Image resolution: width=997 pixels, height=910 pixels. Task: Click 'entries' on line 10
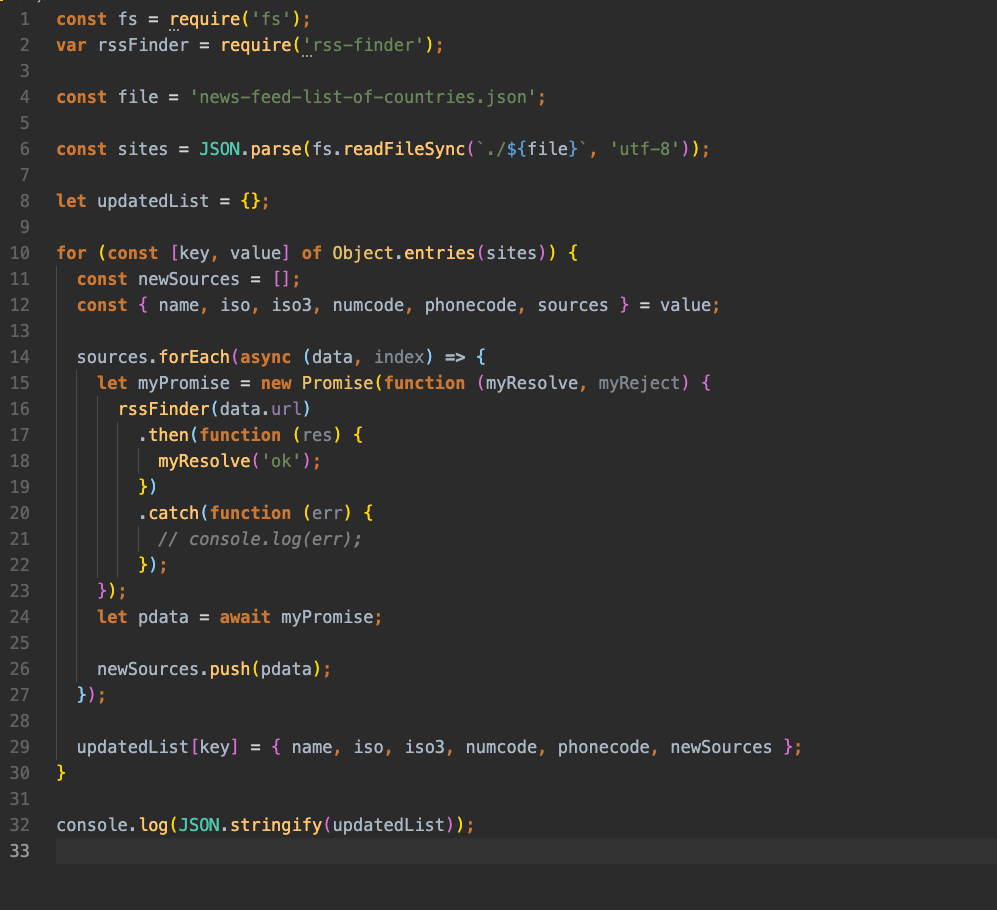pyautogui.click(x=439, y=253)
